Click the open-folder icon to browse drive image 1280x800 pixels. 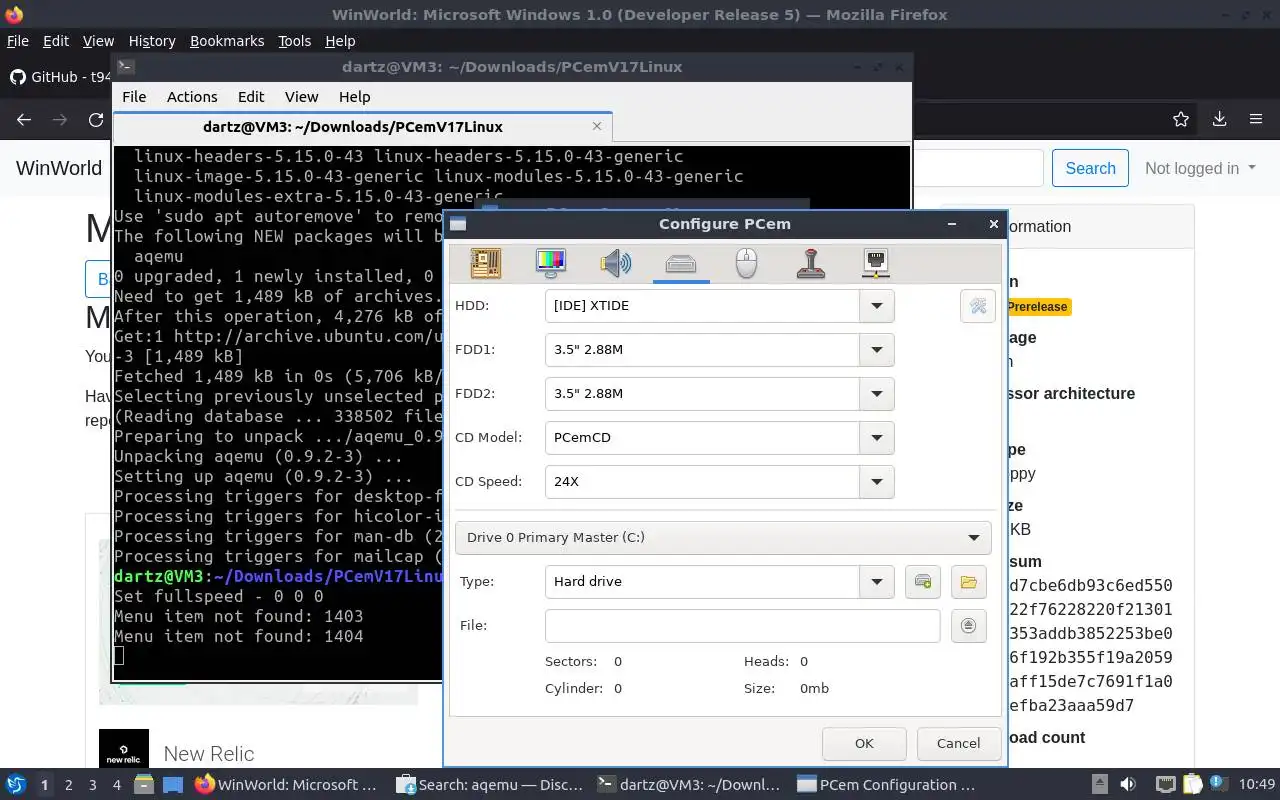(968, 582)
